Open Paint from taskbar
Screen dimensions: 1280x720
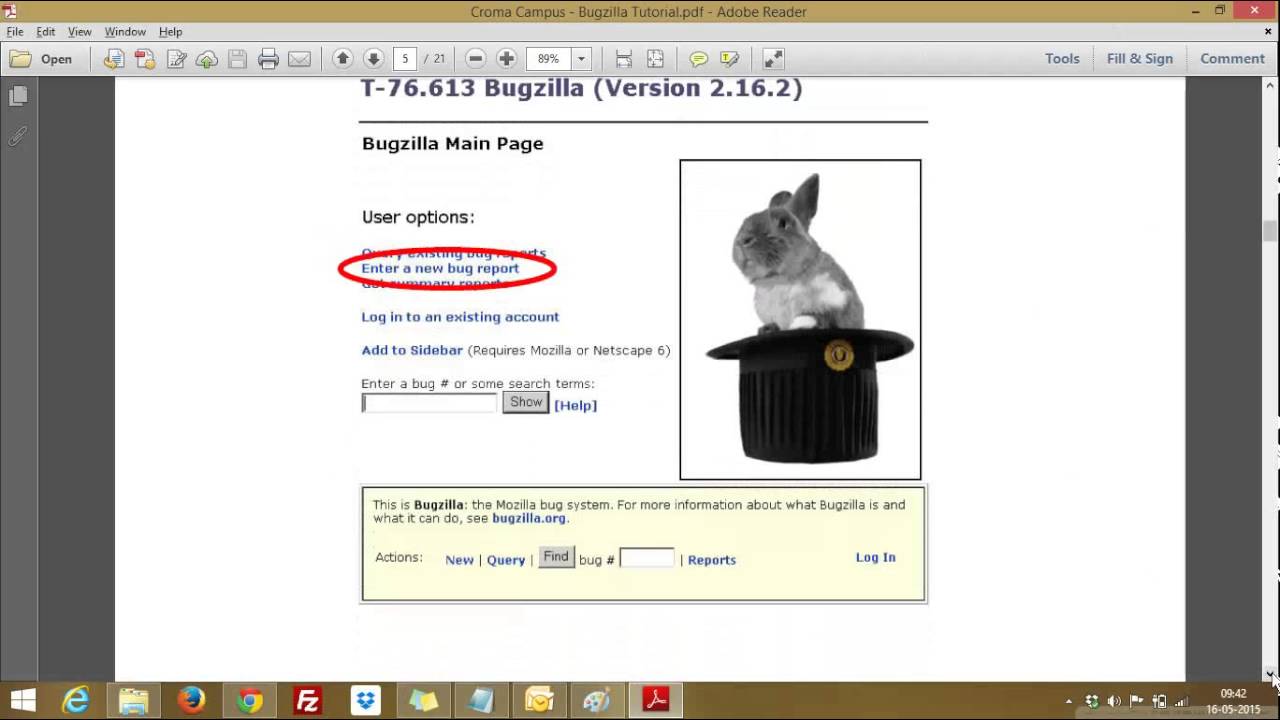point(598,700)
